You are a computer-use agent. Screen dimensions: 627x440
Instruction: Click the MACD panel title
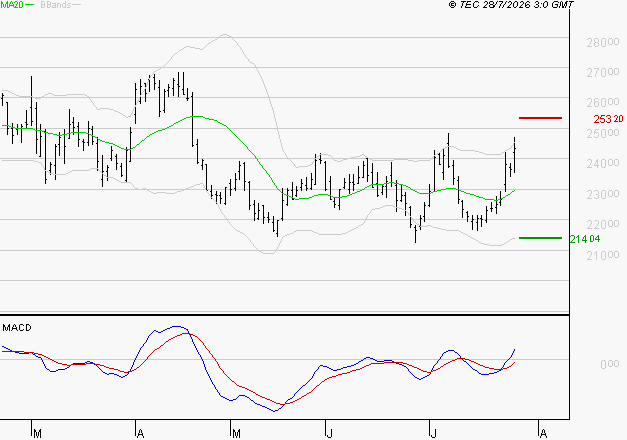[17, 328]
